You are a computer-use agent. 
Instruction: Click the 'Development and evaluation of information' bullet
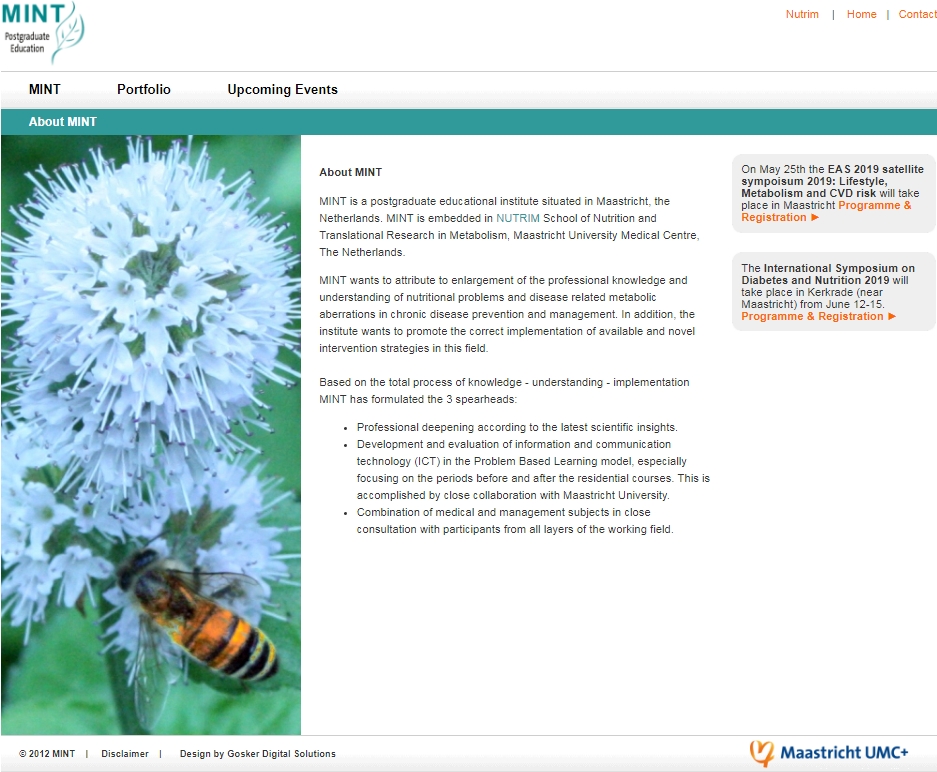tap(533, 470)
